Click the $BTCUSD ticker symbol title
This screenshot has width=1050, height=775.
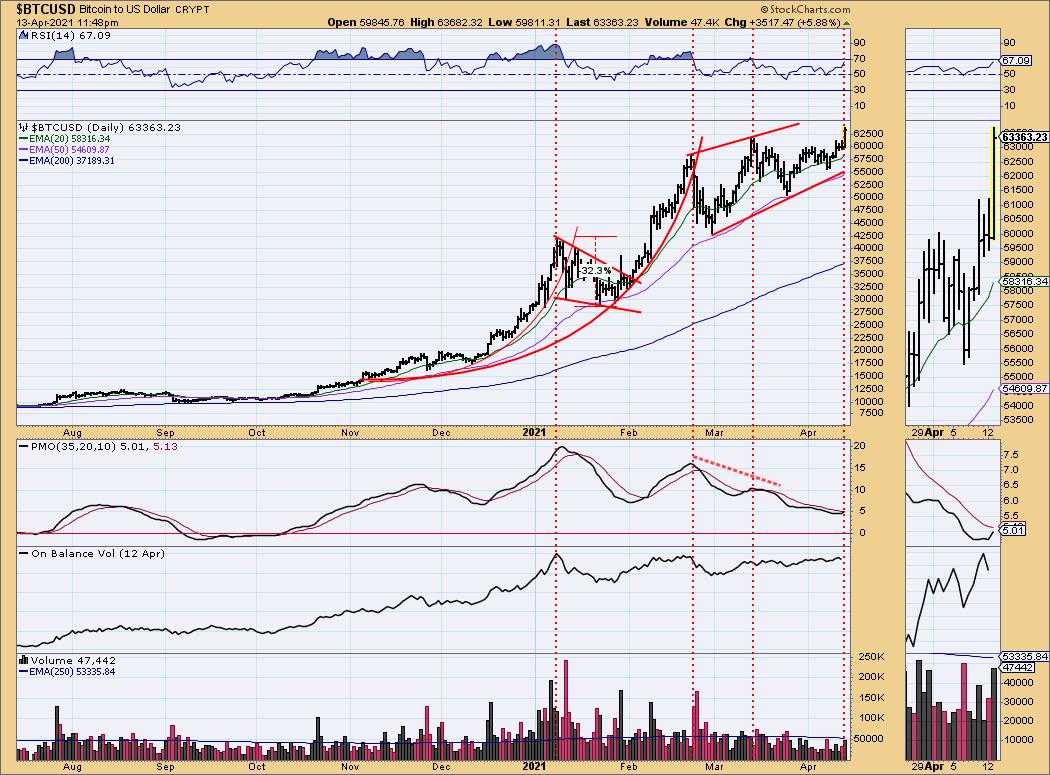coord(46,9)
